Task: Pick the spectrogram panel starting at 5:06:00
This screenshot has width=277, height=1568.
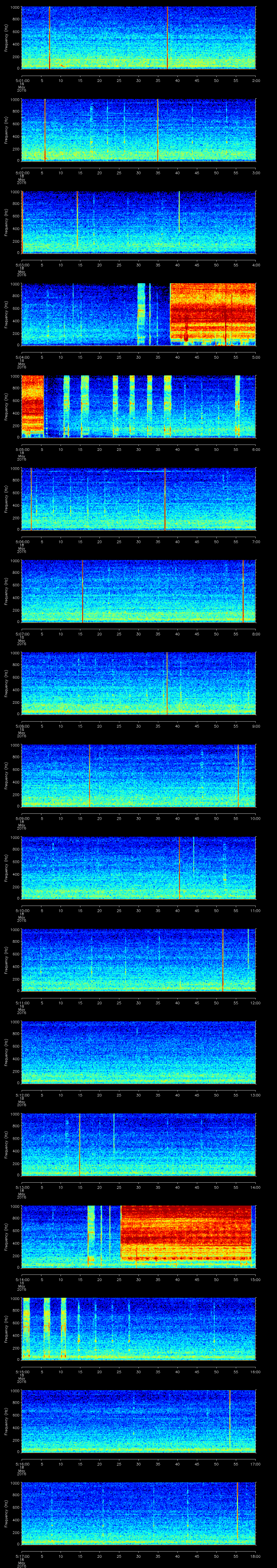Action: click(138, 499)
